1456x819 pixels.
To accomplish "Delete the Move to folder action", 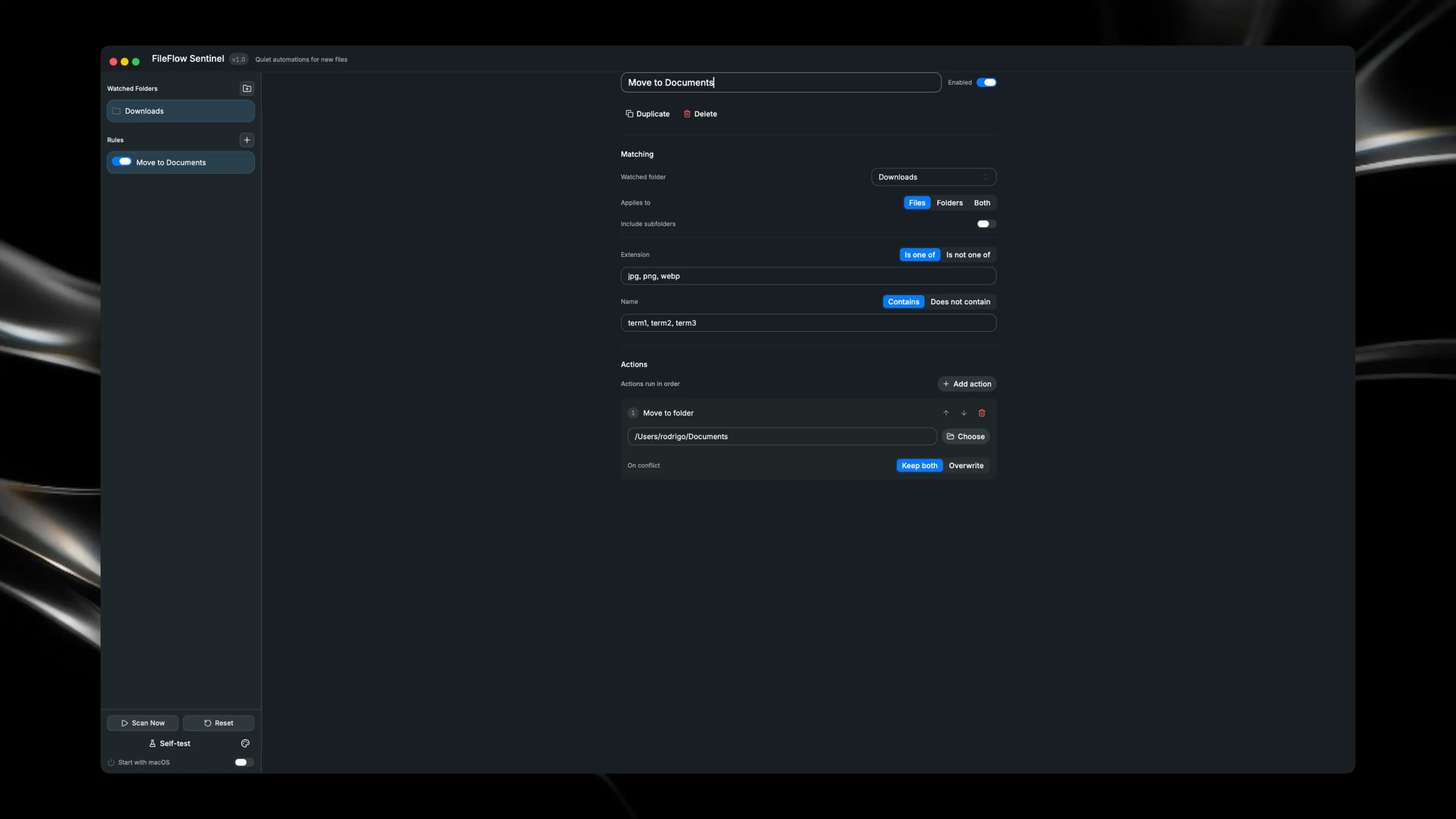I will pyautogui.click(x=982, y=413).
